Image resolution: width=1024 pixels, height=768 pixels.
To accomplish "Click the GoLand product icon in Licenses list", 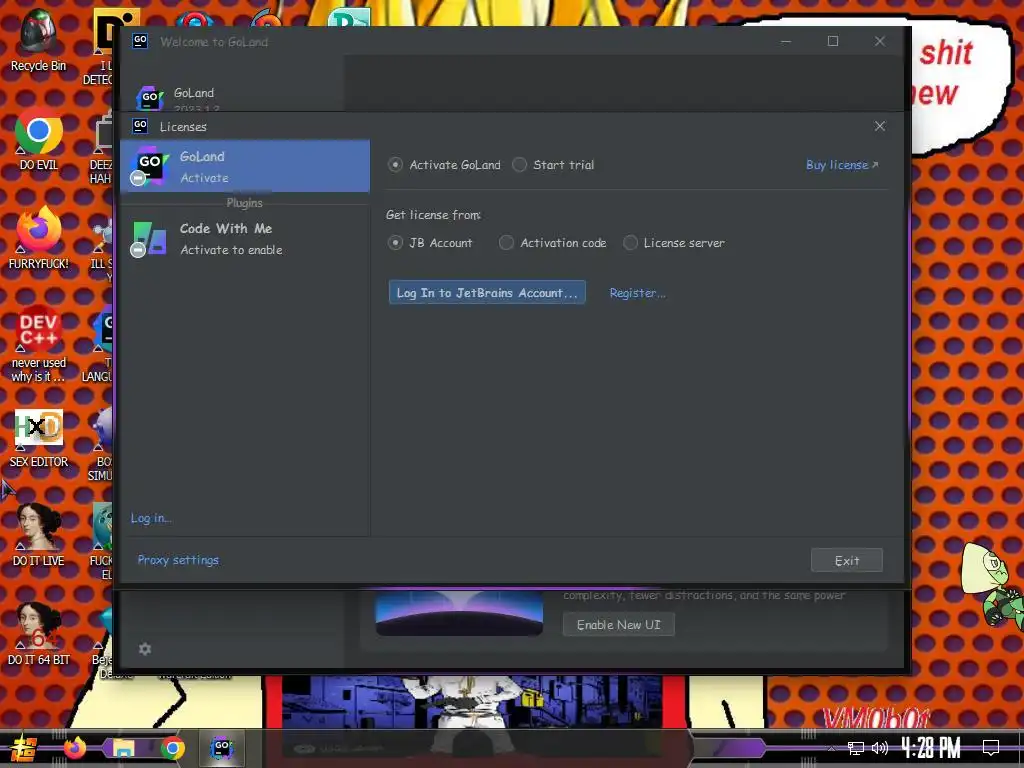I will [149, 166].
